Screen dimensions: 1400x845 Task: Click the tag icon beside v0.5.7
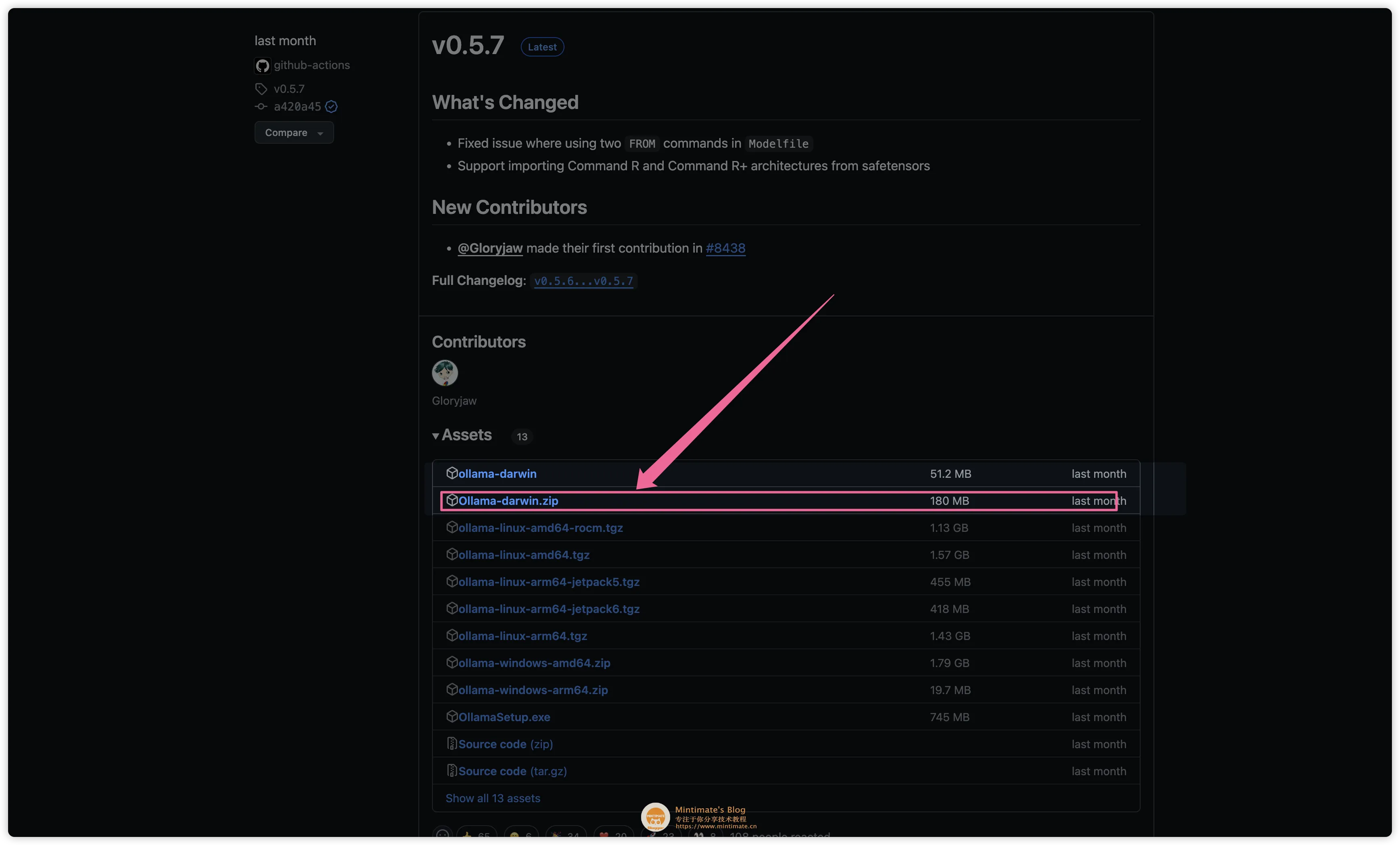click(261, 89)
